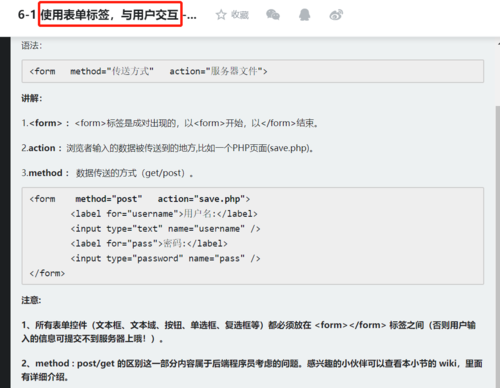
Task: Click code line label for="pass"
Action: coord(149,244)
